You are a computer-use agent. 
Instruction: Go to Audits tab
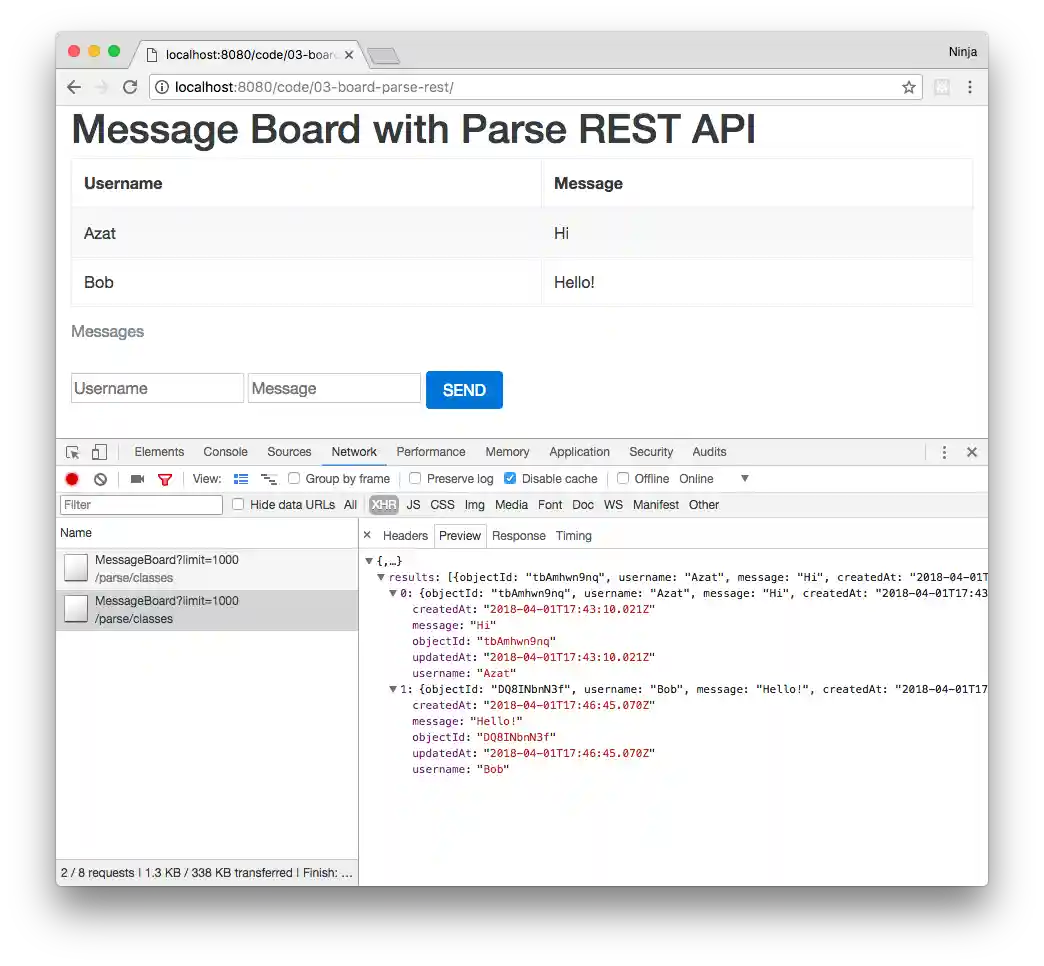click(709, 452)
